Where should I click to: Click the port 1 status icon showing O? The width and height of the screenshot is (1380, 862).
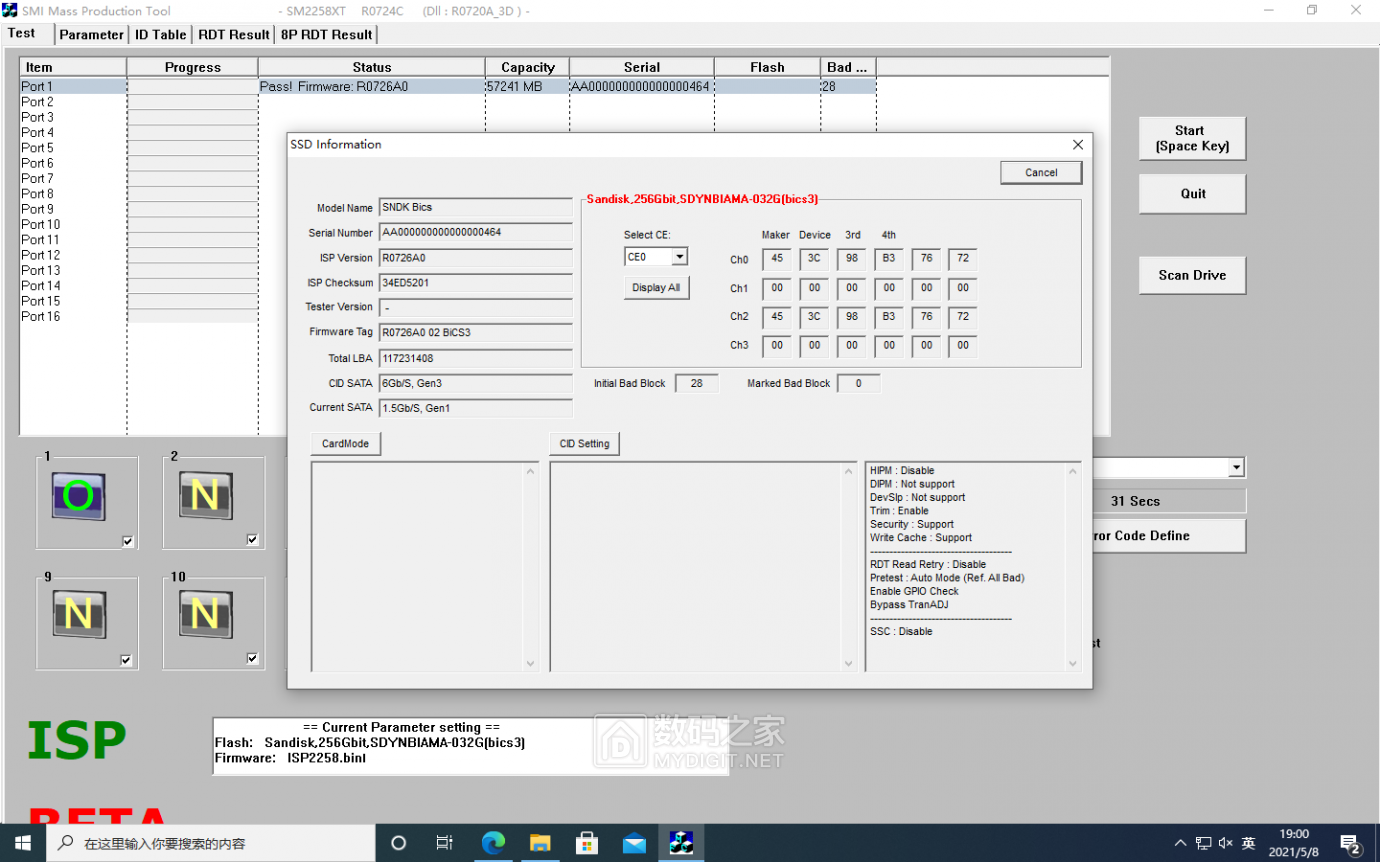[79, 495]
